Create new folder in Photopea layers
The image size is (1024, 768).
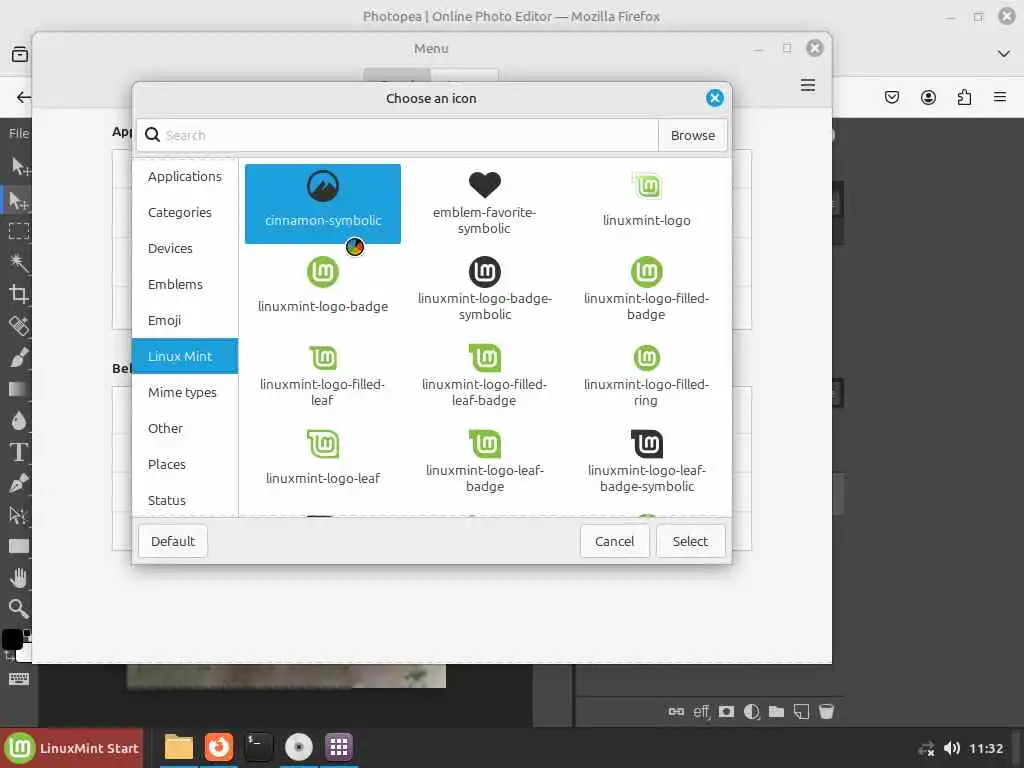click(776, 711)
